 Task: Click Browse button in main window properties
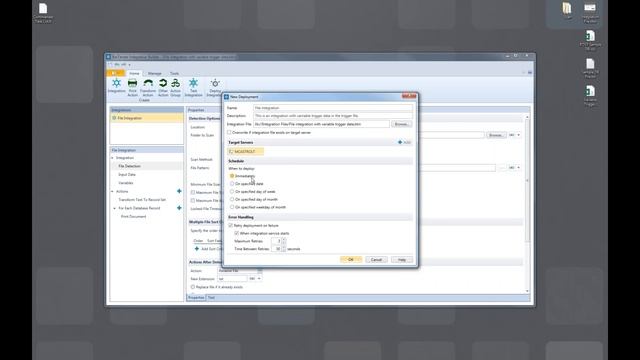tap(496, 135)
